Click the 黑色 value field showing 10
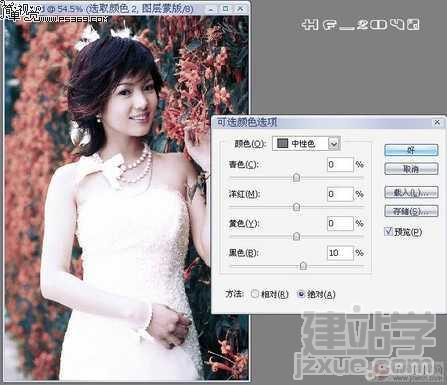This screenshot has width=447, height=385. pyautogui.click(x=340, y=253)
